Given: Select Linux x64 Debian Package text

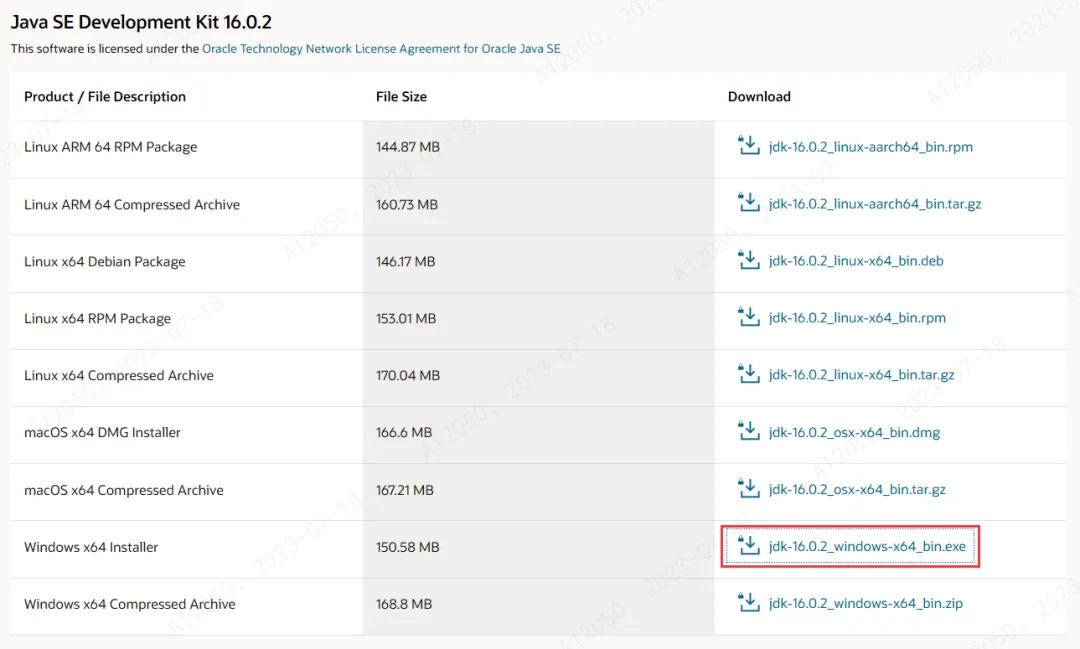Looking at the screenshot, I should [x=105, y=262].
